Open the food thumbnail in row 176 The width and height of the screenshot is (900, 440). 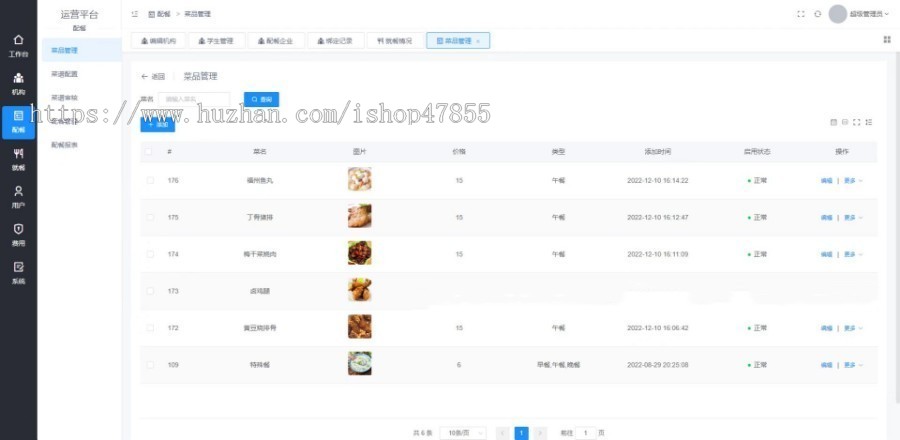click(359, 179)
